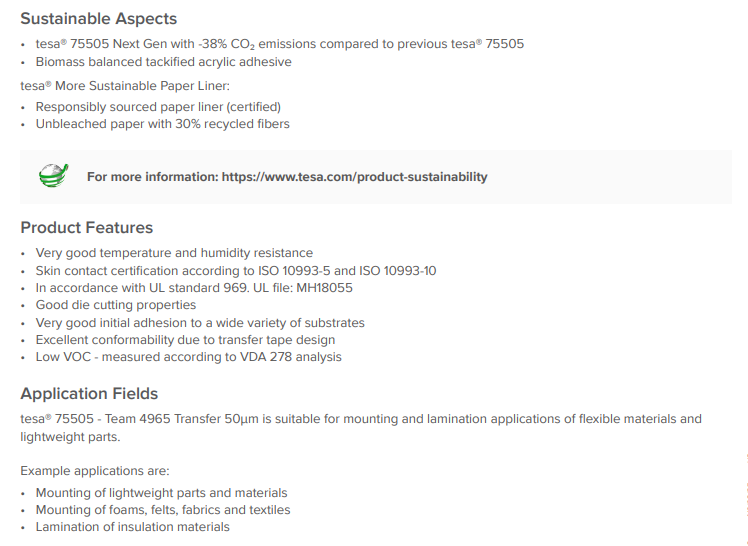
Task: Click the Sustainable Aspects heading
Action: point(98,19)
